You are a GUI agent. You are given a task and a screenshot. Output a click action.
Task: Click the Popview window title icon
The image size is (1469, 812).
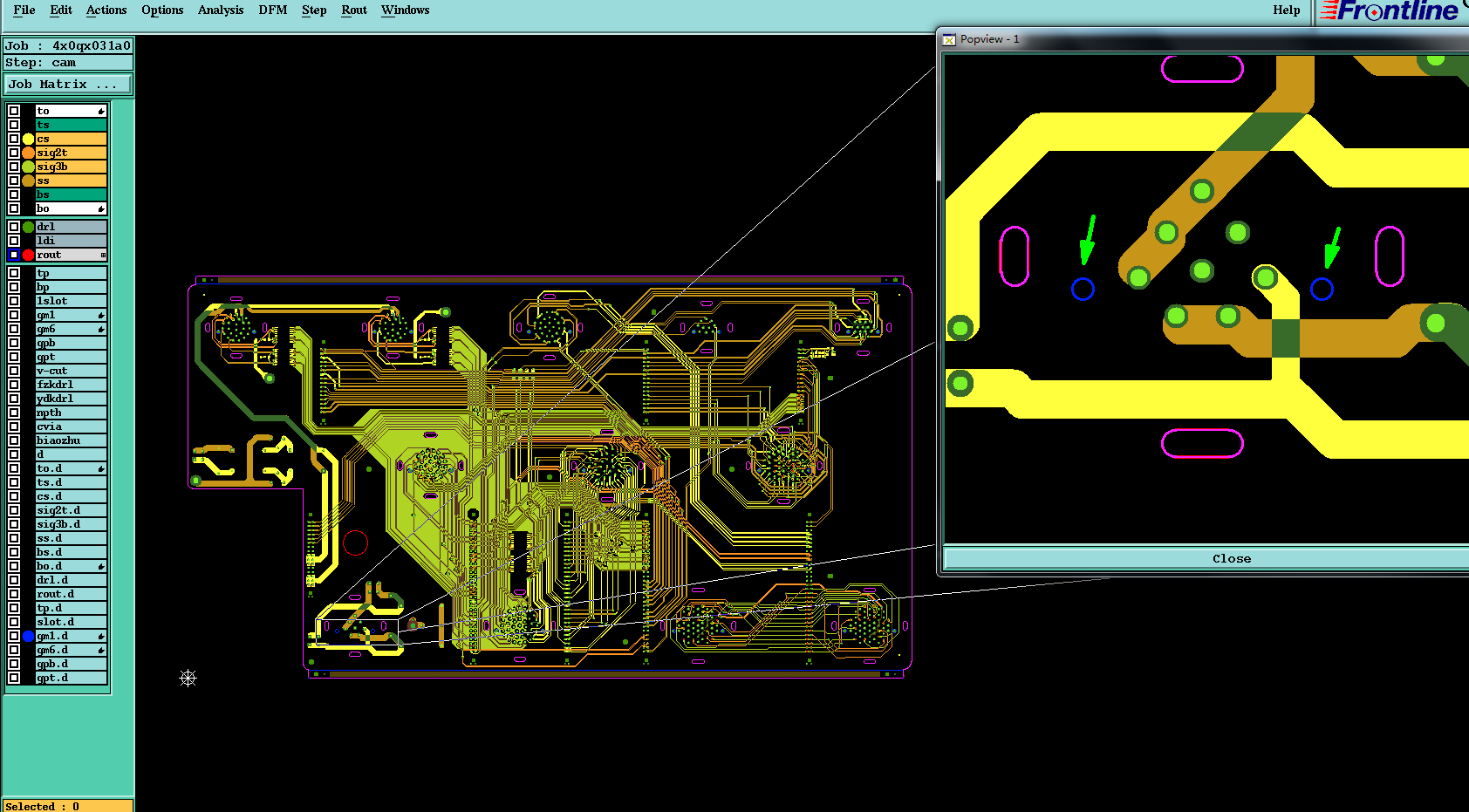click(949, 39)
